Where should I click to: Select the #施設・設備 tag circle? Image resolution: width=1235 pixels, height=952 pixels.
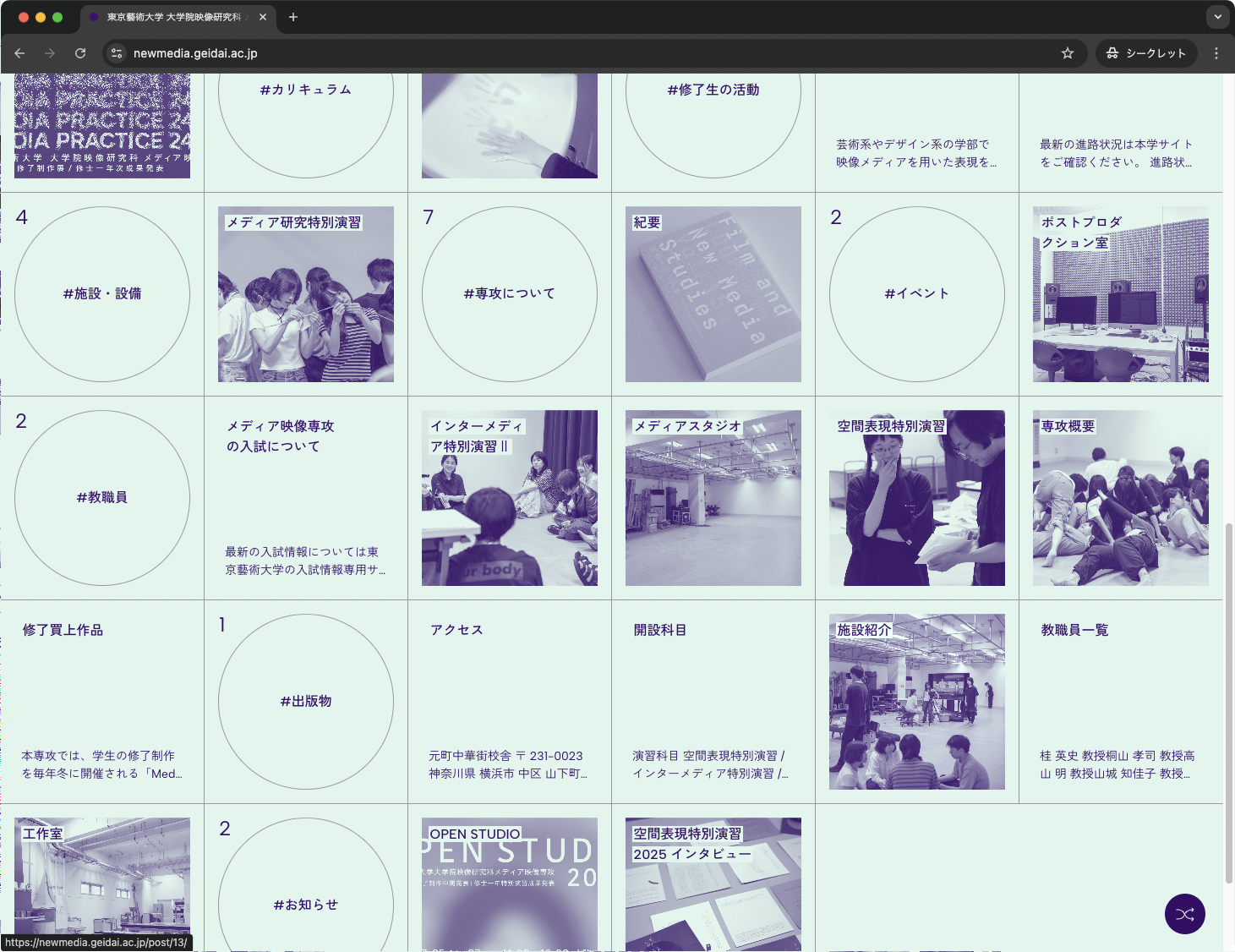[102, 294]
